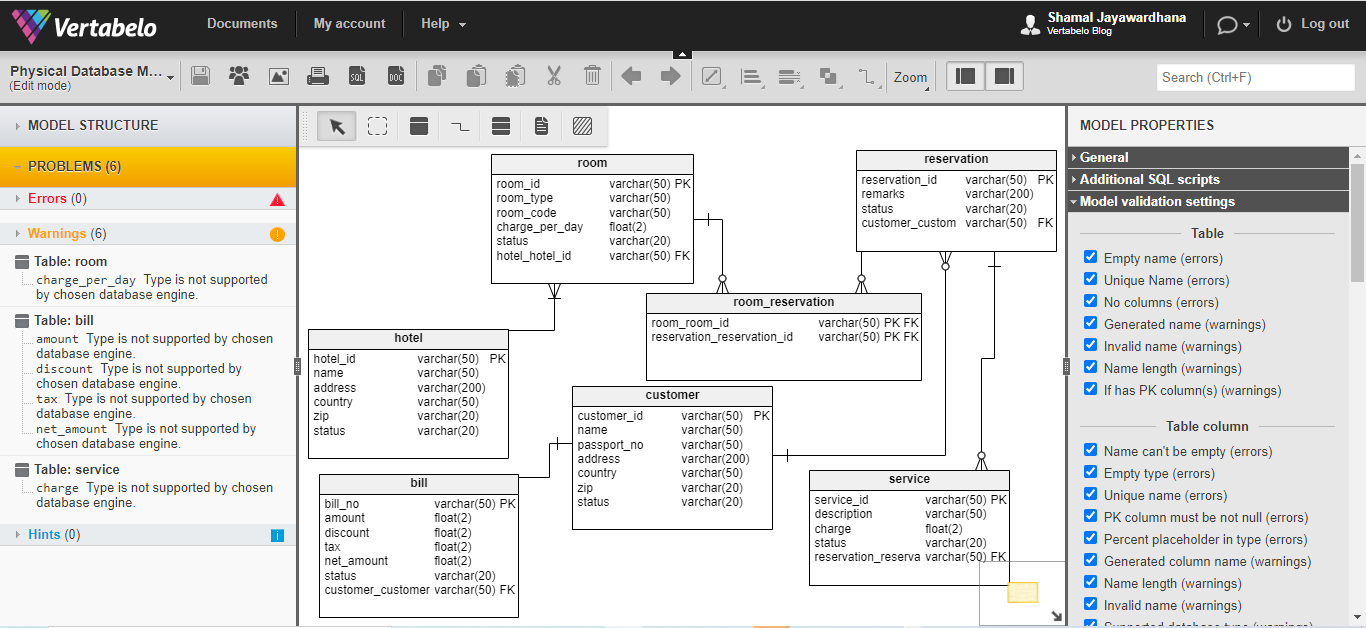
Task: Click the Log out link
Action: click(1313, 24)
